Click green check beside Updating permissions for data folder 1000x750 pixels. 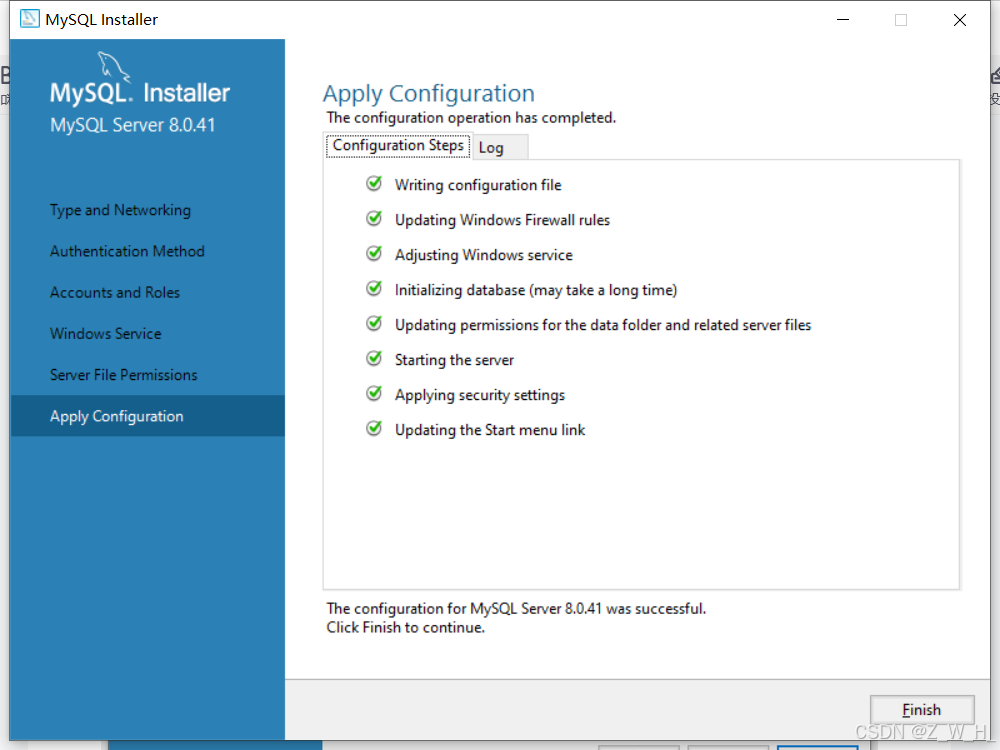click(374, 324)
